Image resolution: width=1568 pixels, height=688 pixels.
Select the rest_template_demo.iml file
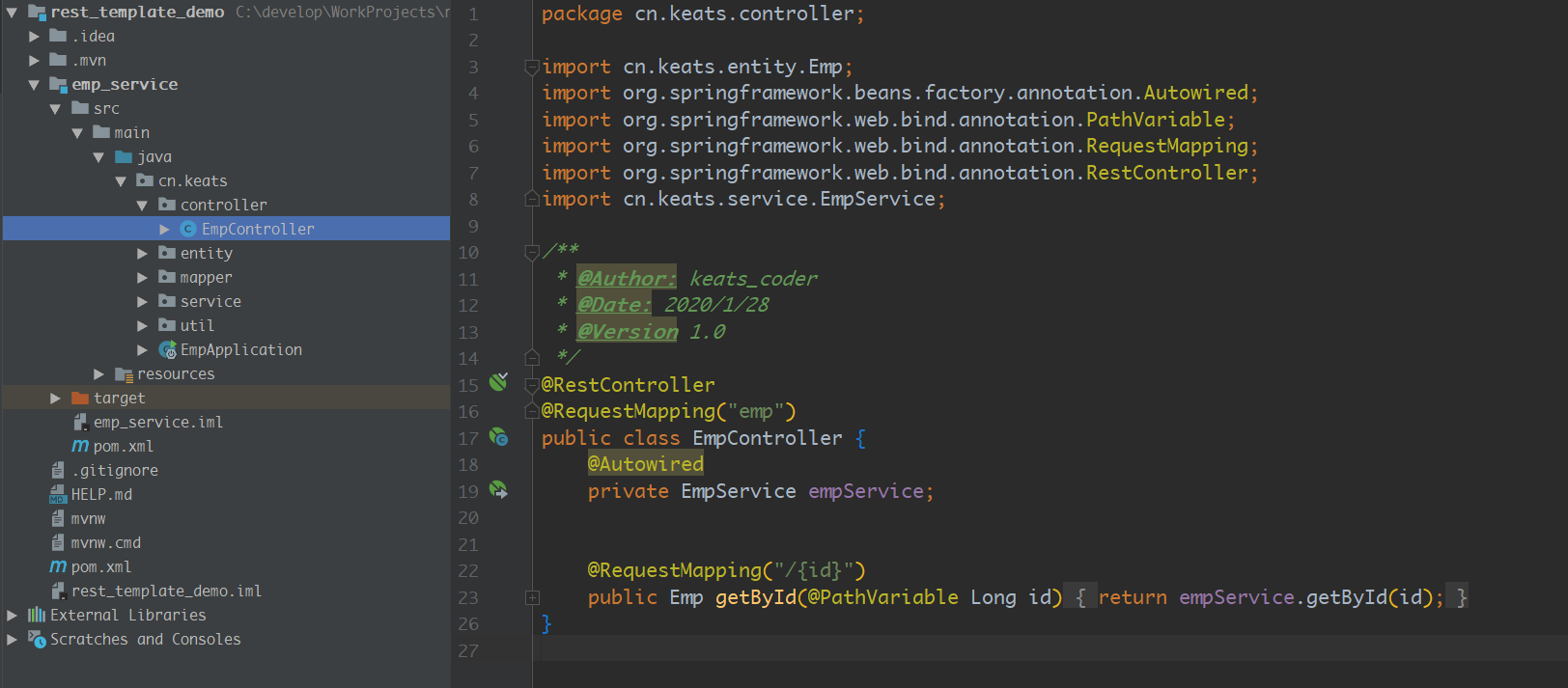click(x=166, y=591)
